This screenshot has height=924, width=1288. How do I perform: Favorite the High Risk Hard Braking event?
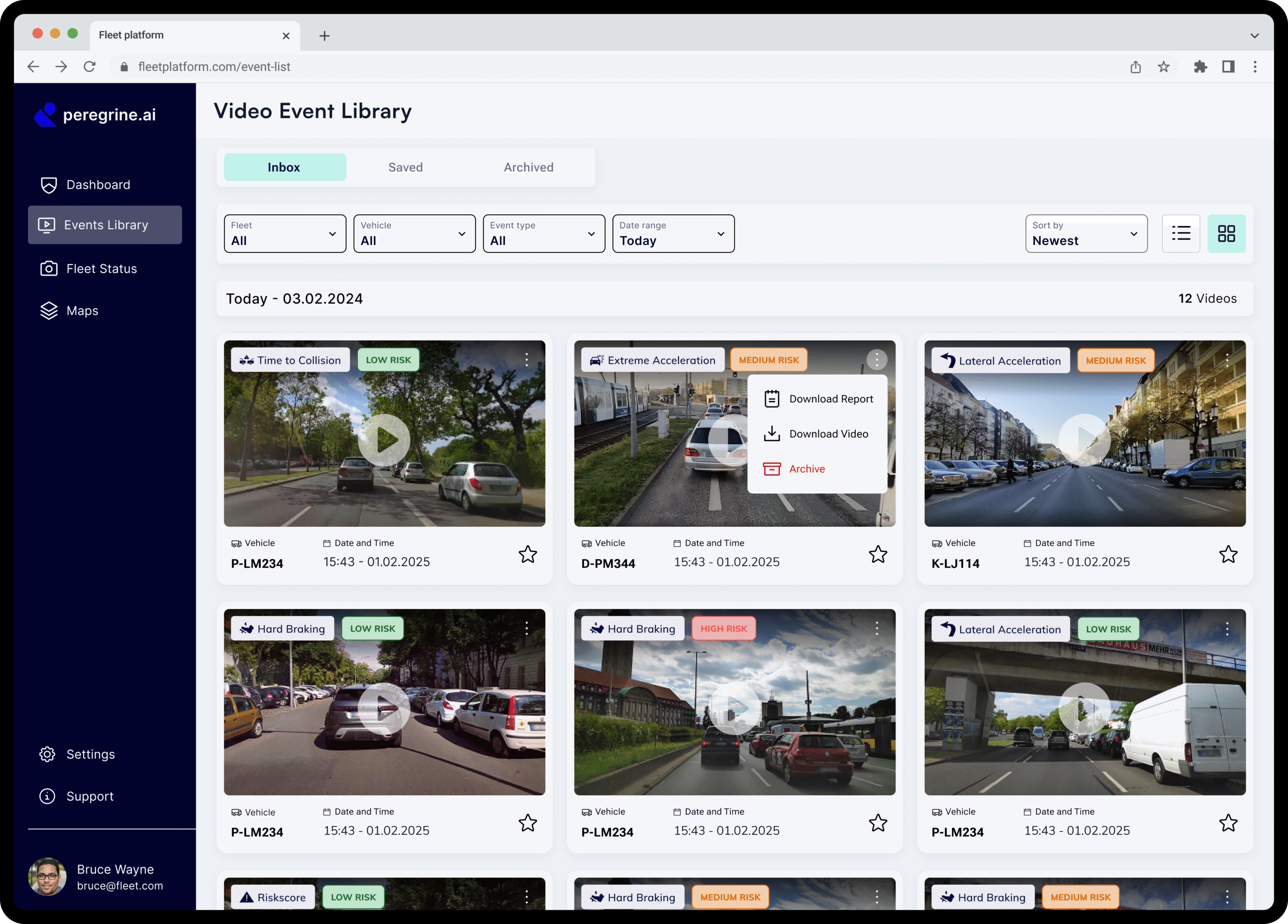[x=877, y=823]
